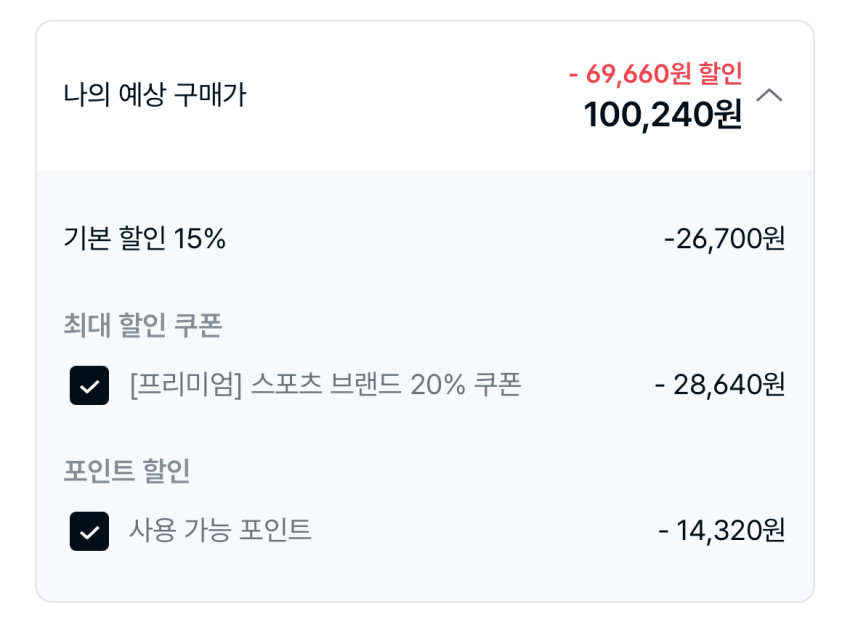Screen dimensions: 850x622
Task: Click the 포인트 할인 section heading
Action: pos(126,470)
